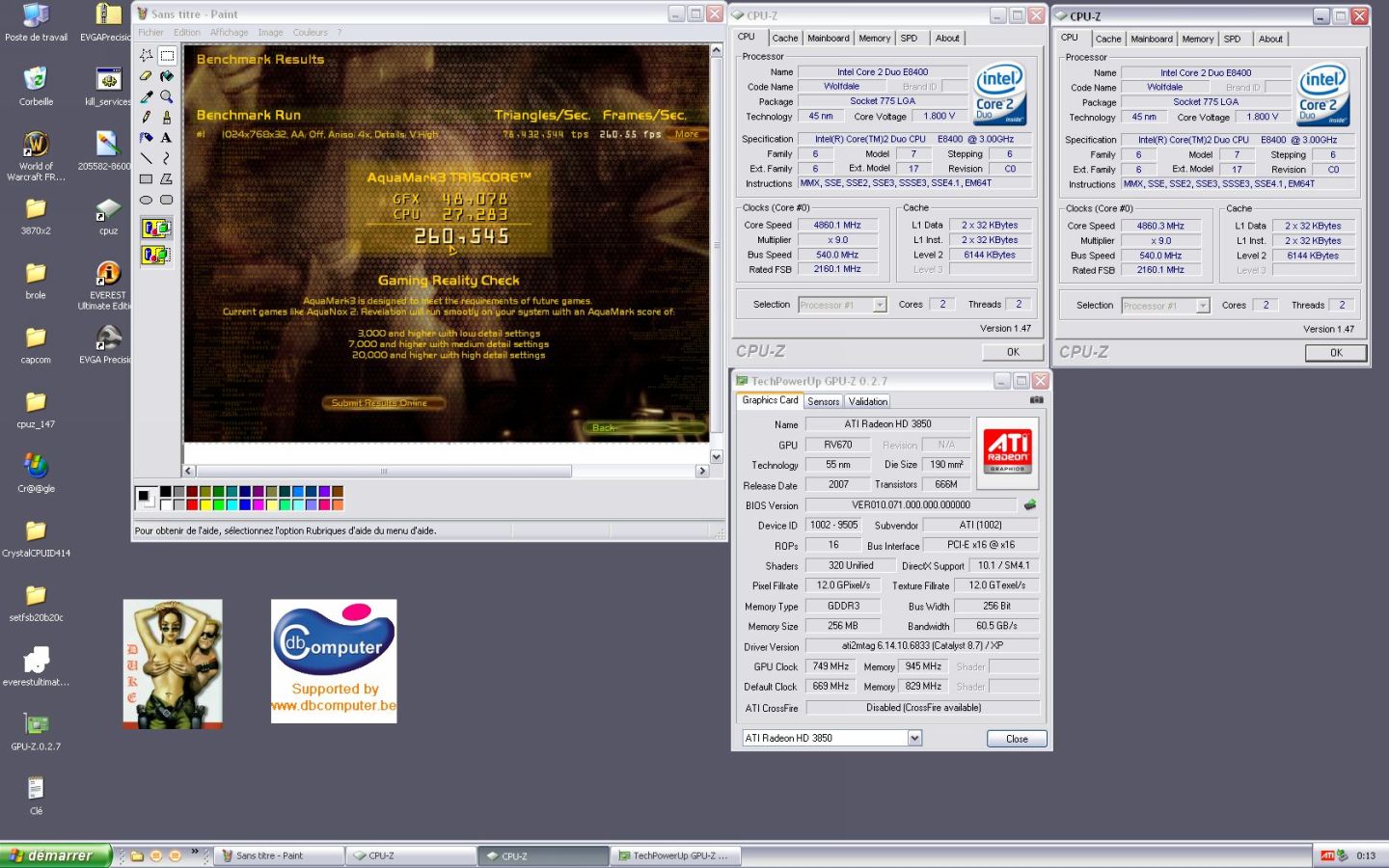The width and height of the screenshot is (1389, 868).
Task: Open the Edition menu in Paint
Action: point(187,32)
